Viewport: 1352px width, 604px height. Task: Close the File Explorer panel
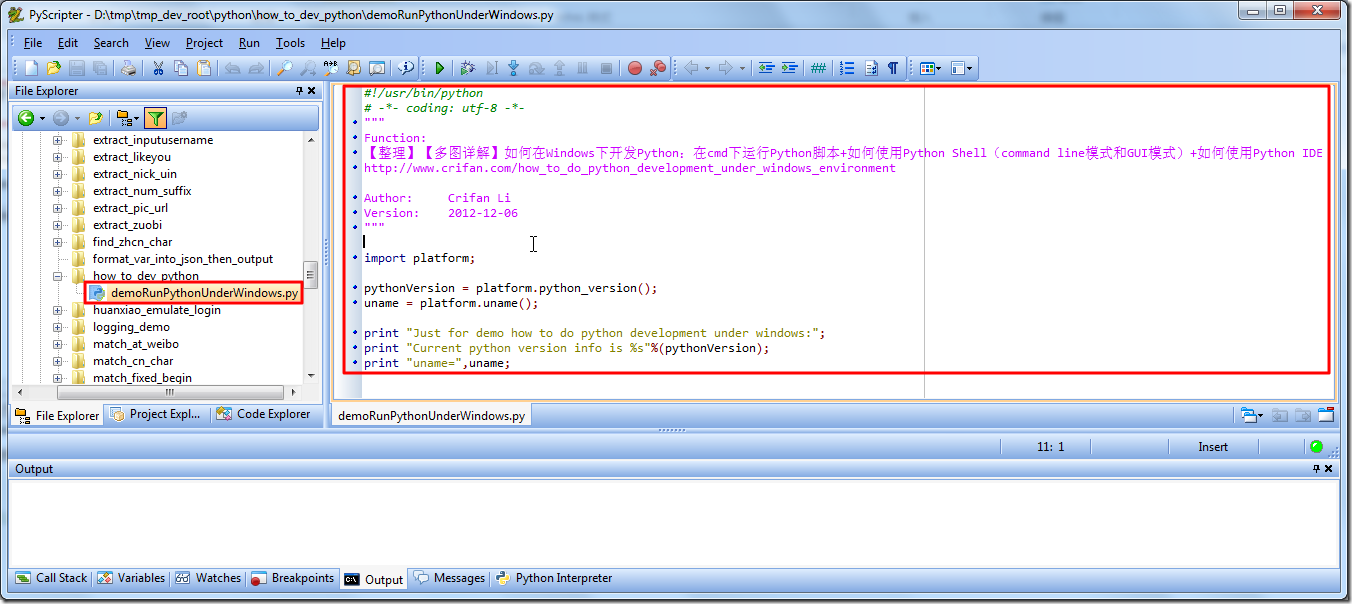coord(311,91)
